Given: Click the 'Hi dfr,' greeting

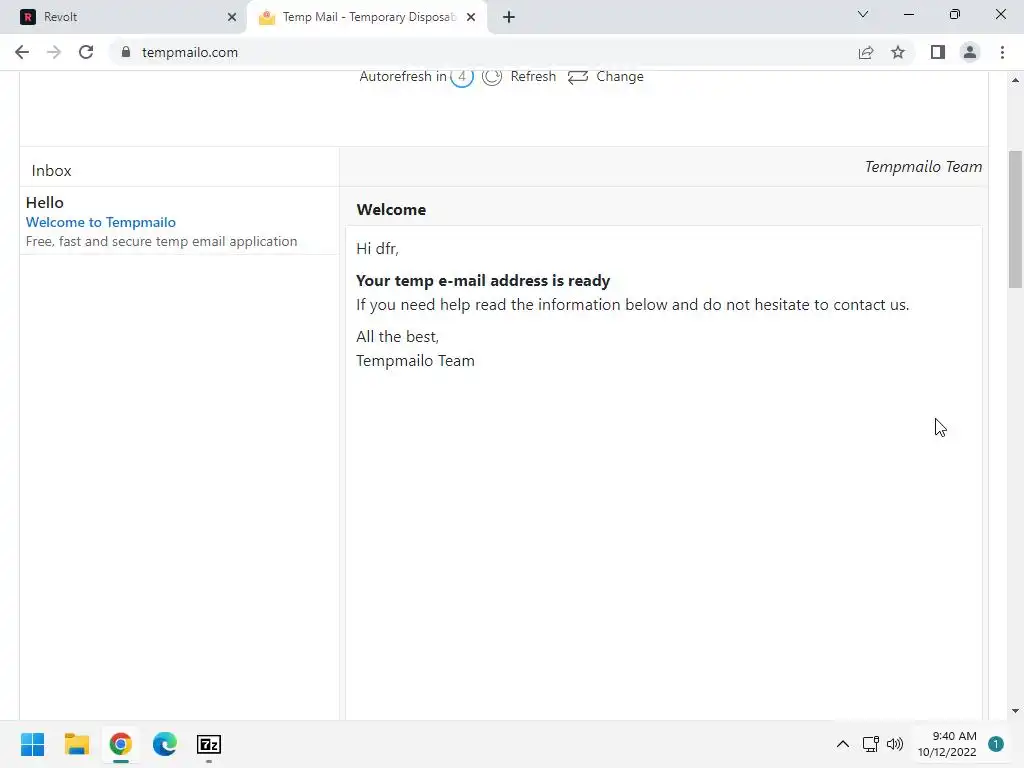Looking at the screenshot, I should 377,248.
